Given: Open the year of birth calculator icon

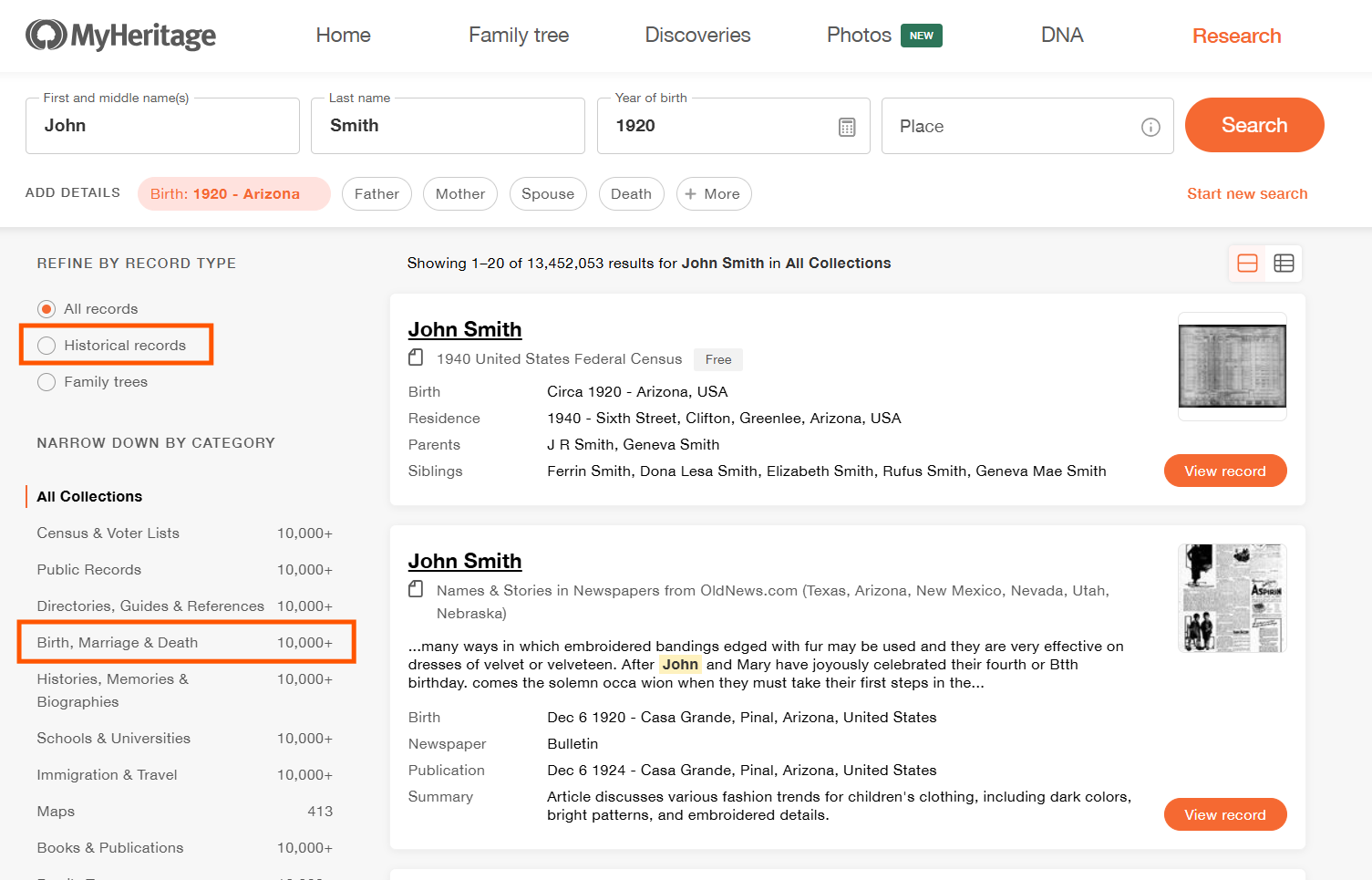Looking at the screenshot, I should click(847, 127).
